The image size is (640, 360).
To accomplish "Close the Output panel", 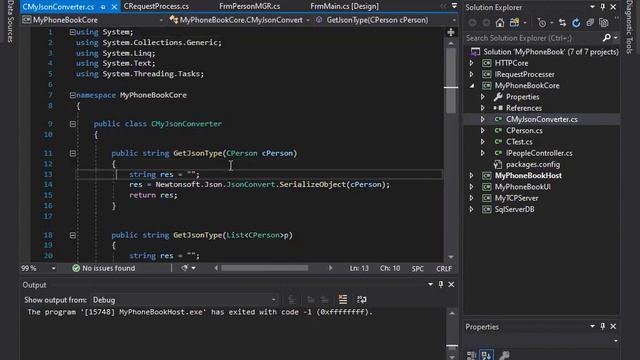I will click(x=451, y=284).
